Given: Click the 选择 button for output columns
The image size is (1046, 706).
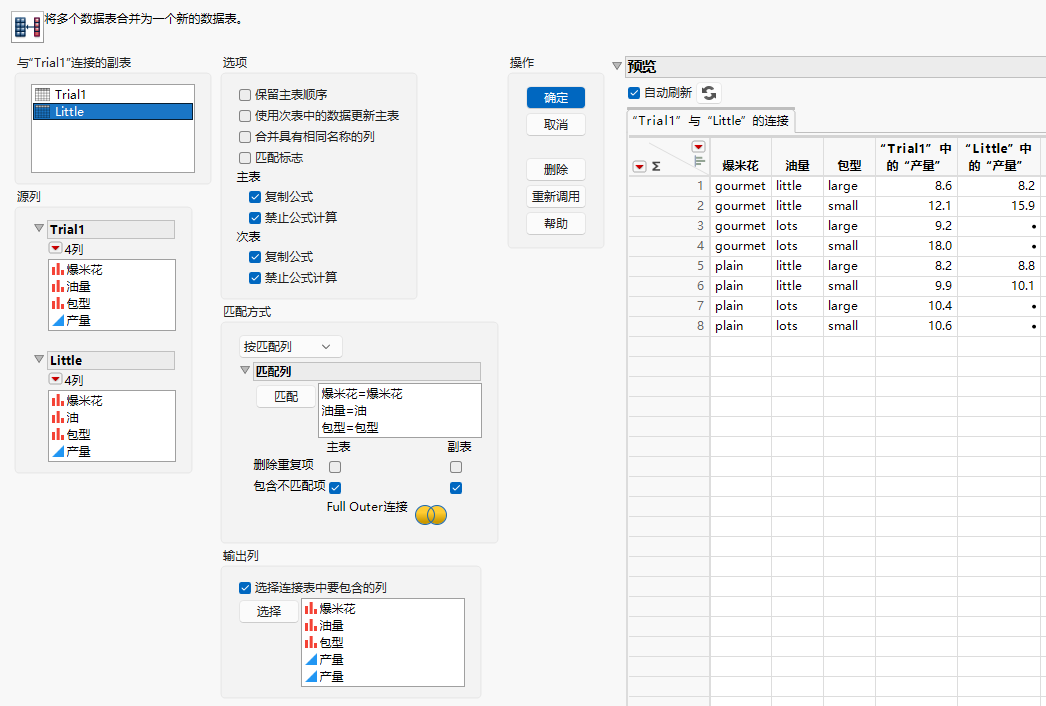Looking at the screenshot, I should pos(269,611).
